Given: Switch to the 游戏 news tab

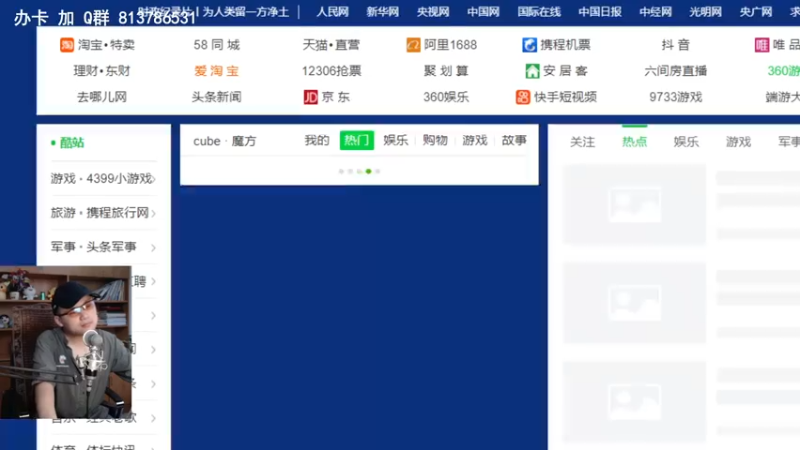Looking at the screenshot, I should (738, 142).
